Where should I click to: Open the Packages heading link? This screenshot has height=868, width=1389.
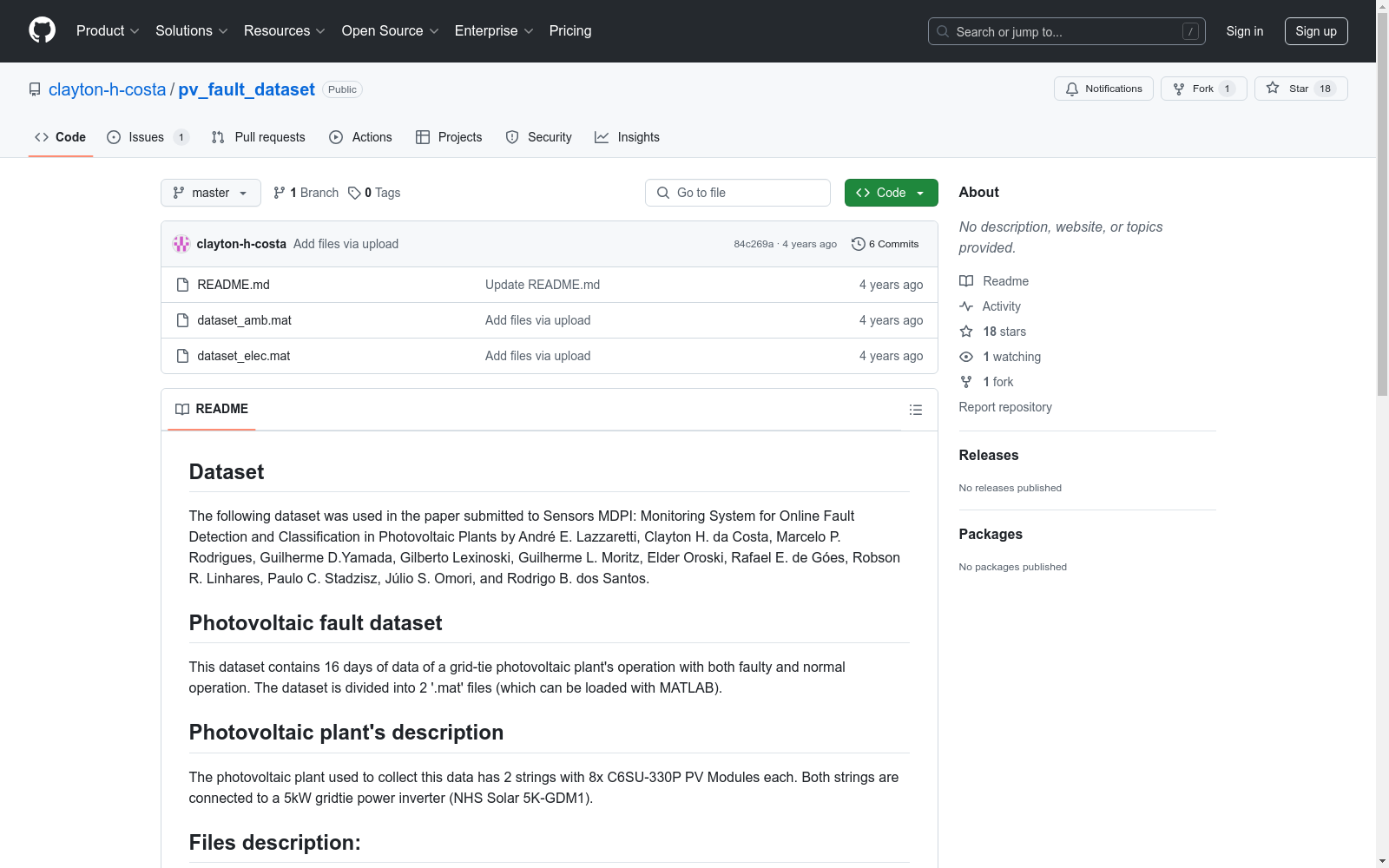[x=991, y=534]
